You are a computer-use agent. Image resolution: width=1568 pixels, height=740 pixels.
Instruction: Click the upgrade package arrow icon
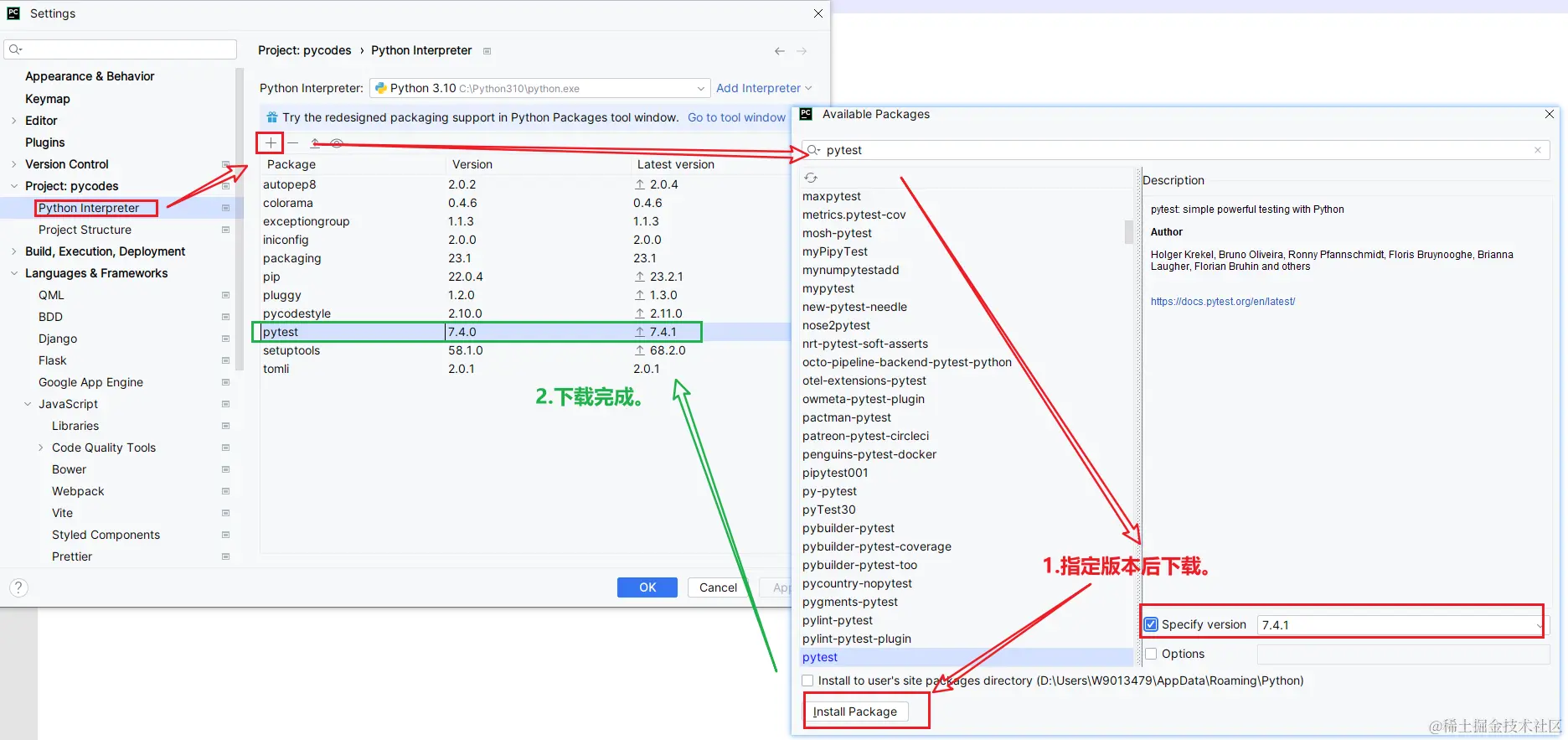[x=315, y=143]
